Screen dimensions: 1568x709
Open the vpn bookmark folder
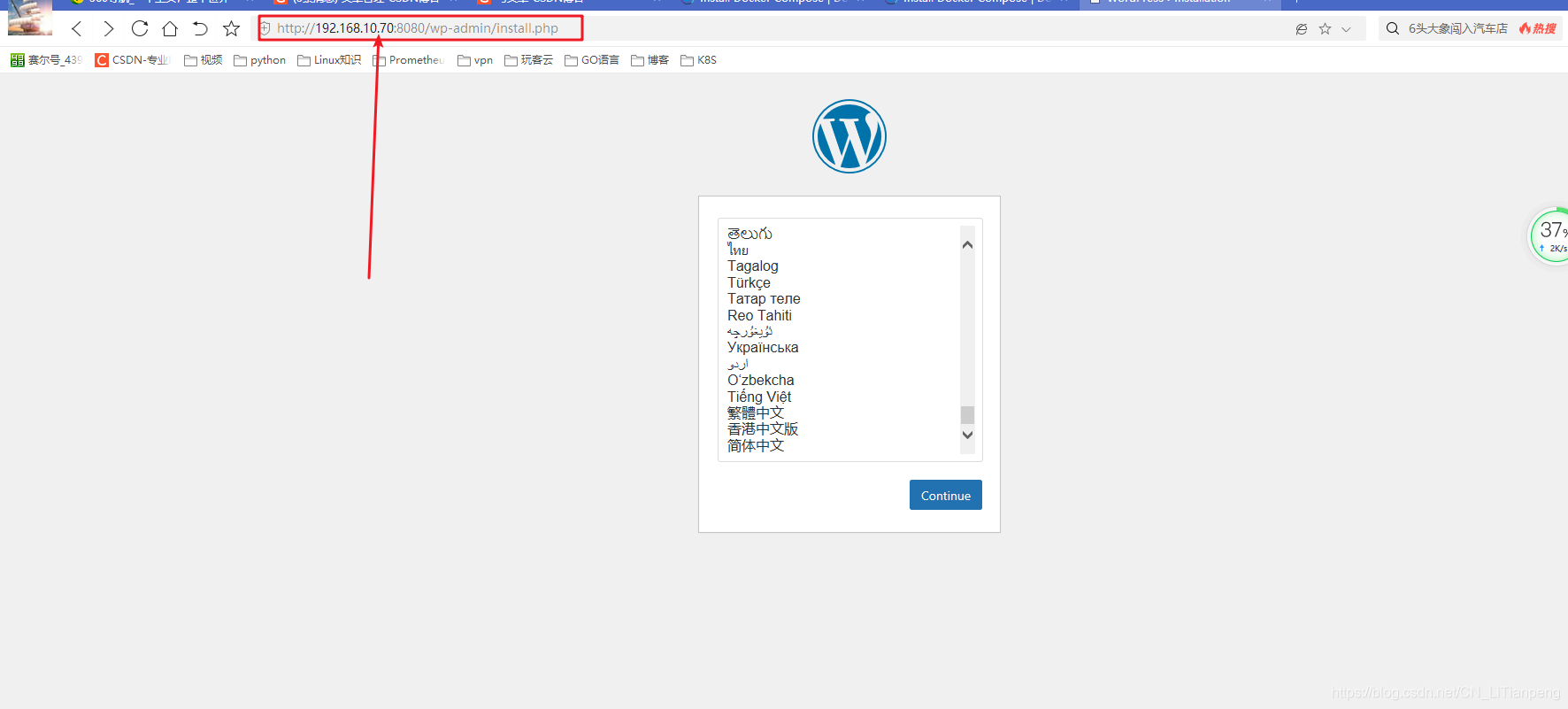(x=475, y=60)
